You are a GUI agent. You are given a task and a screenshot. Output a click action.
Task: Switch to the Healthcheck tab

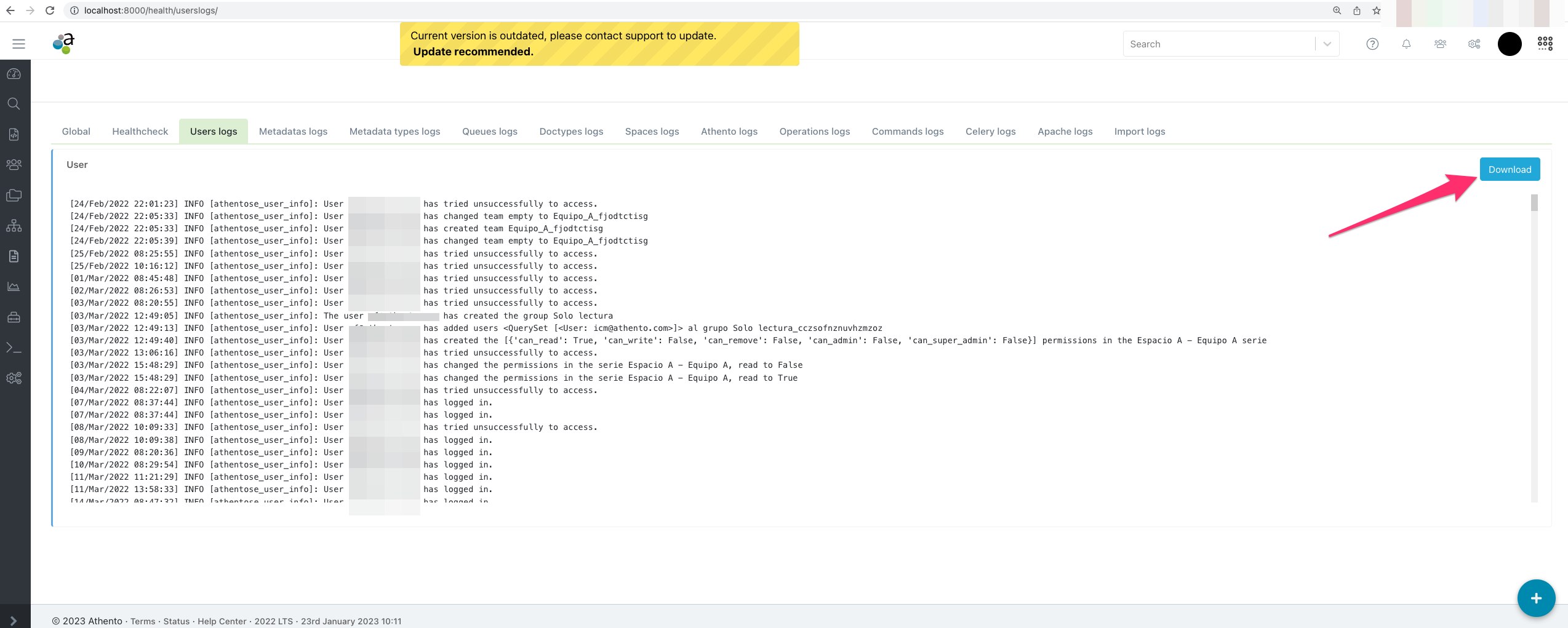tap(140, 132)
